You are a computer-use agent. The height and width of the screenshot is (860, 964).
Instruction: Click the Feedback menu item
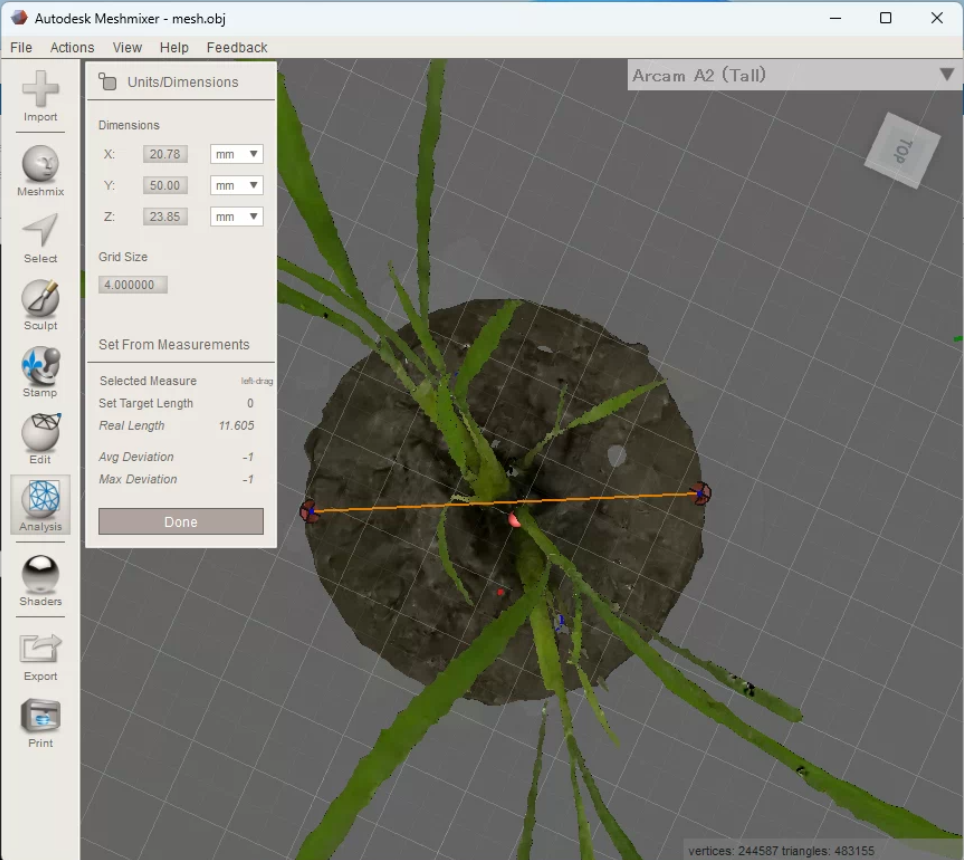click(x=237, y=47)
